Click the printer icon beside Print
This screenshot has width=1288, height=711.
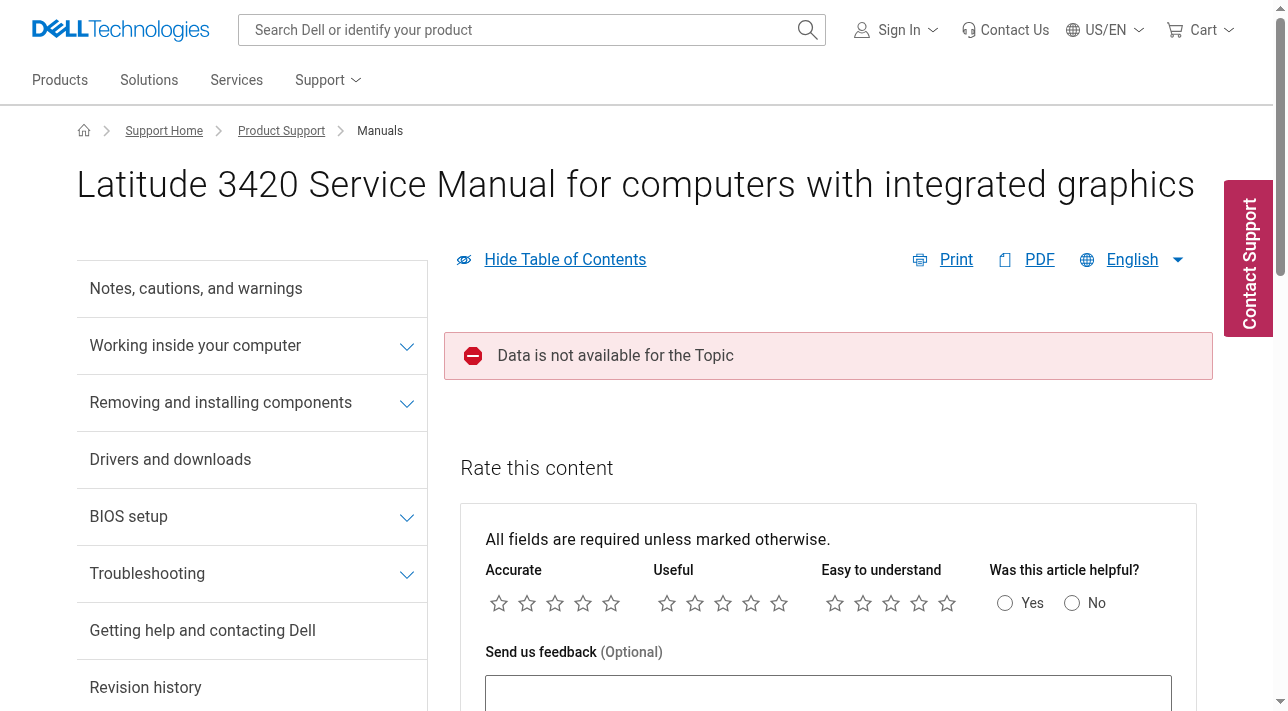[920, 260]
